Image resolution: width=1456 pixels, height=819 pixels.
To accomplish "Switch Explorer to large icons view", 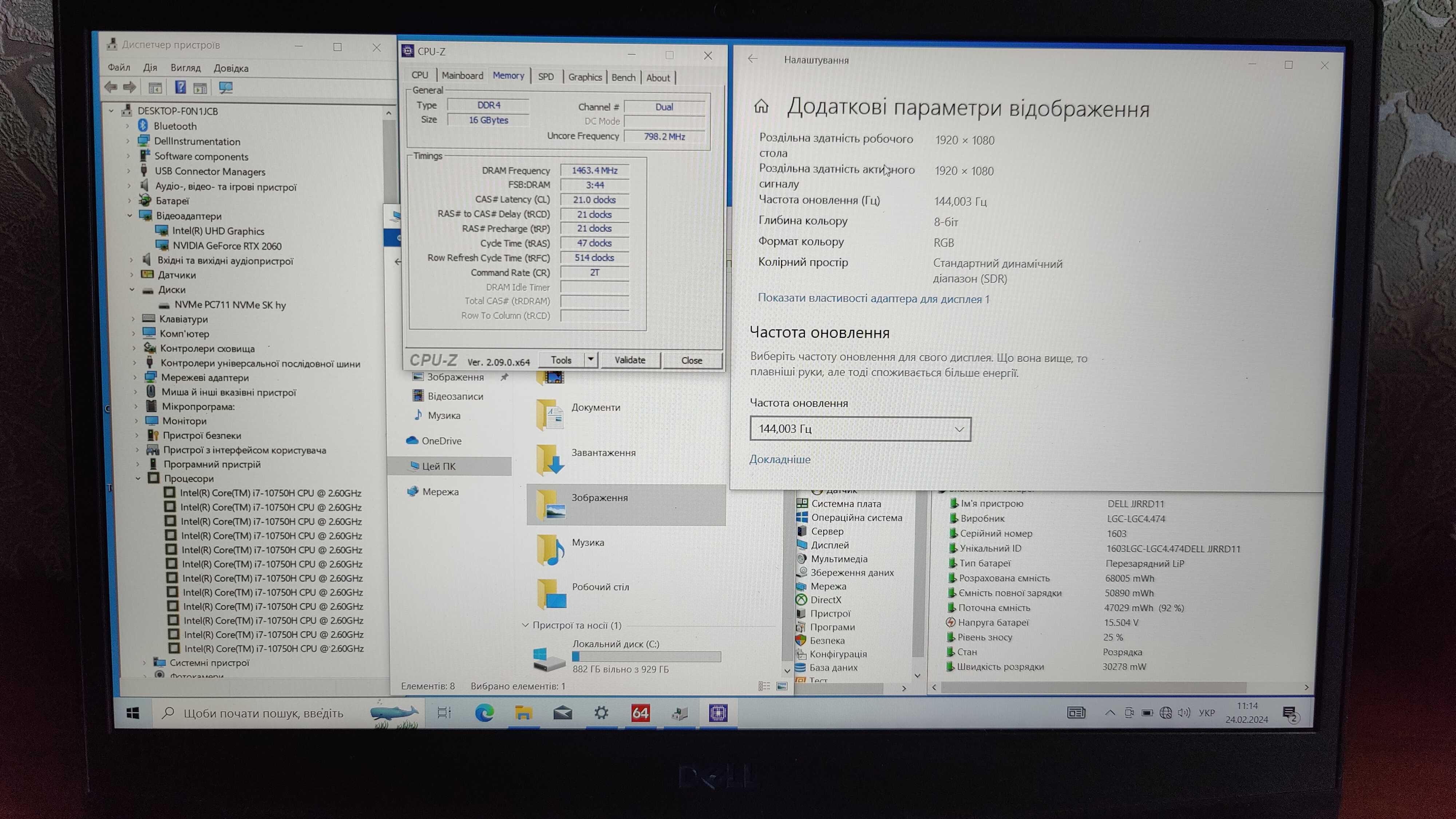I will (782, 686).
